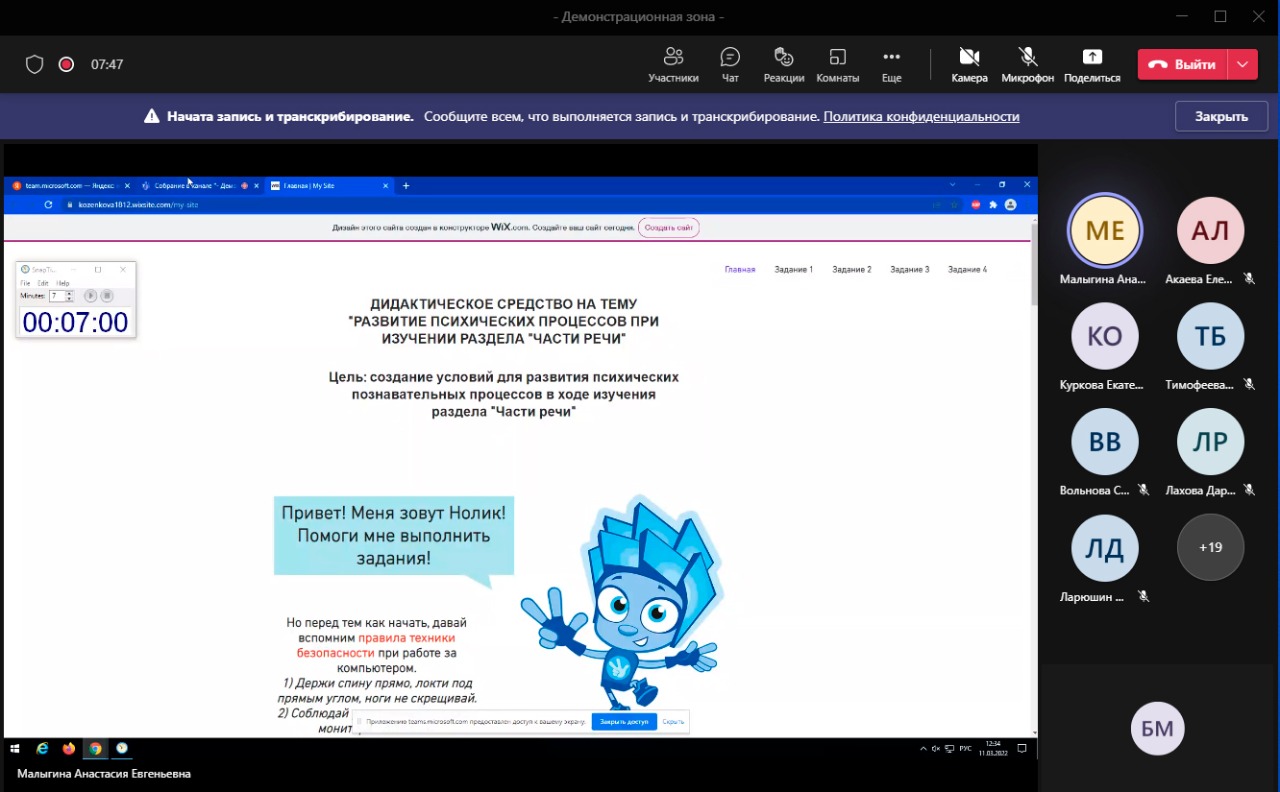Image resolution: width=1280 pixels, height=792 pixels.
Task: Expand the dropdown arrow next to Выйти
Action: [x=1242, y=64]
